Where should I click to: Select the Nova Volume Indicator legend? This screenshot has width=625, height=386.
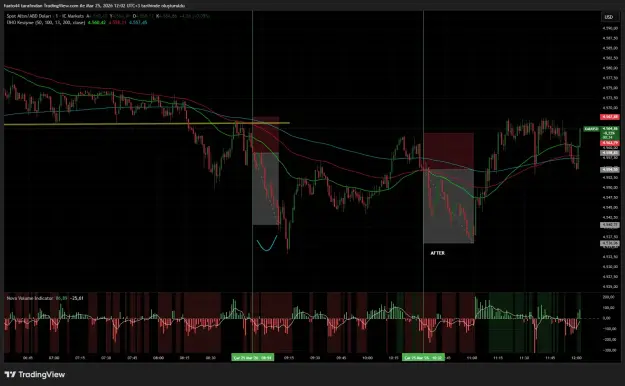[x=30, y=298]
